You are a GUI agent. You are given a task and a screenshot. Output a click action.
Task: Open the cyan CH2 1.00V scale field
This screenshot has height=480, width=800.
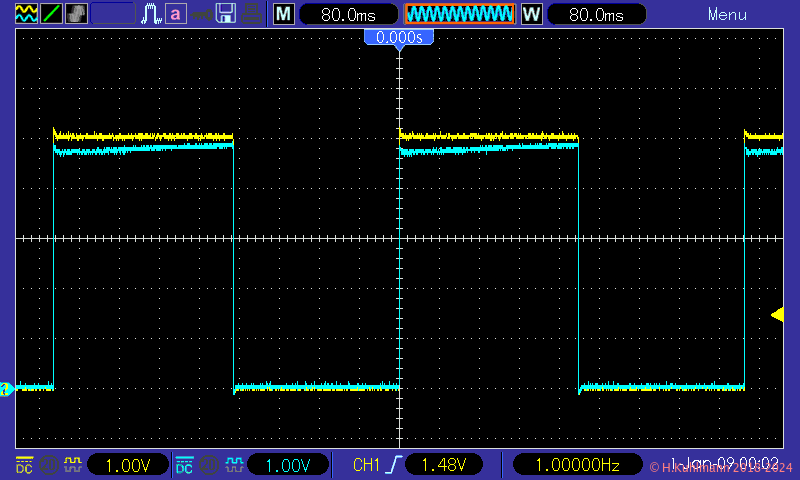point(288,465)
